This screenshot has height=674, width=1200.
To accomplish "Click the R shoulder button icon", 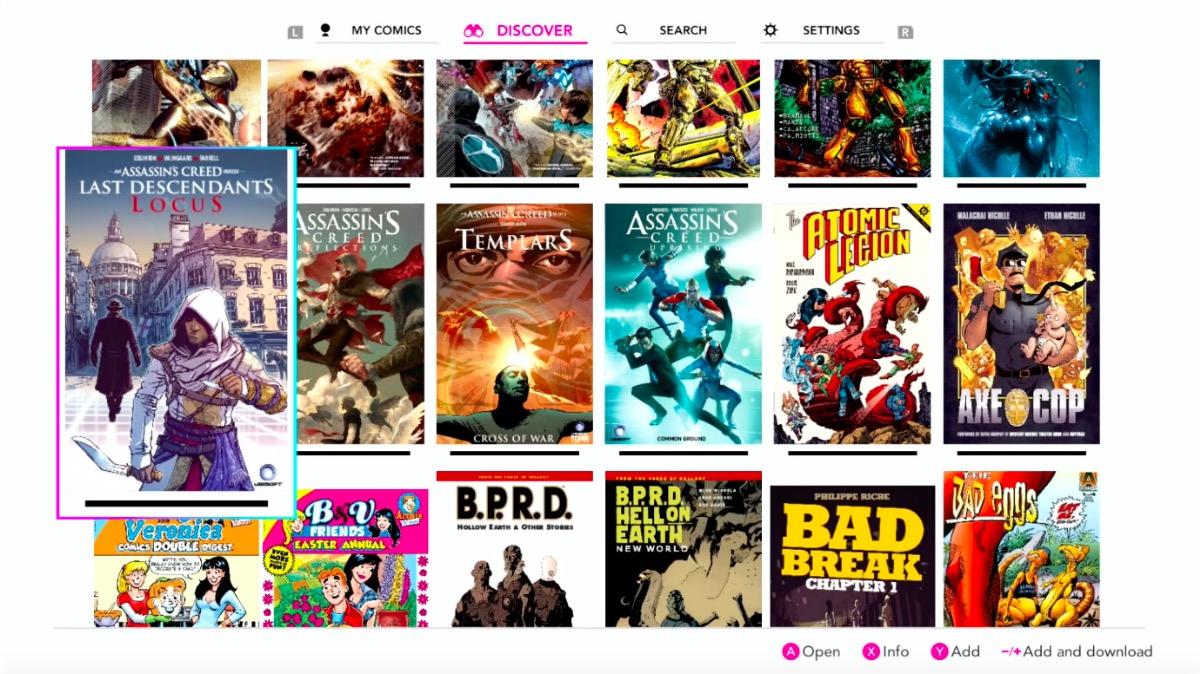I will coord(905,32).
